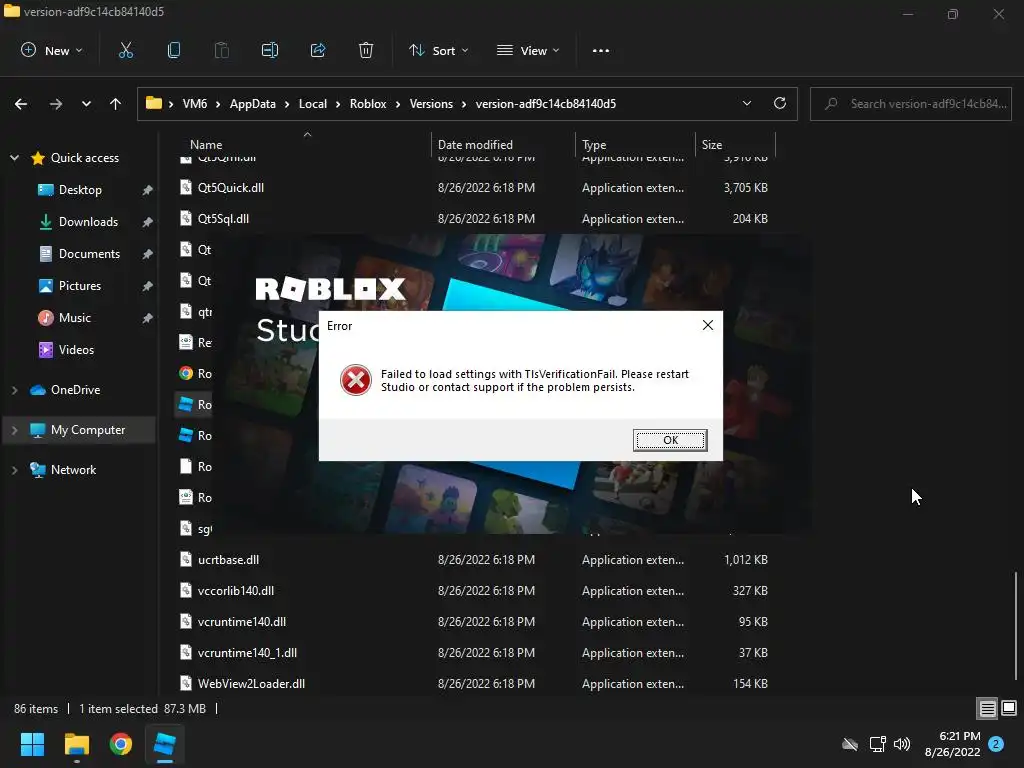Screen dimensions: 1024x768
Task: Close the Error dialog with the X
Action: pos(707,325)
